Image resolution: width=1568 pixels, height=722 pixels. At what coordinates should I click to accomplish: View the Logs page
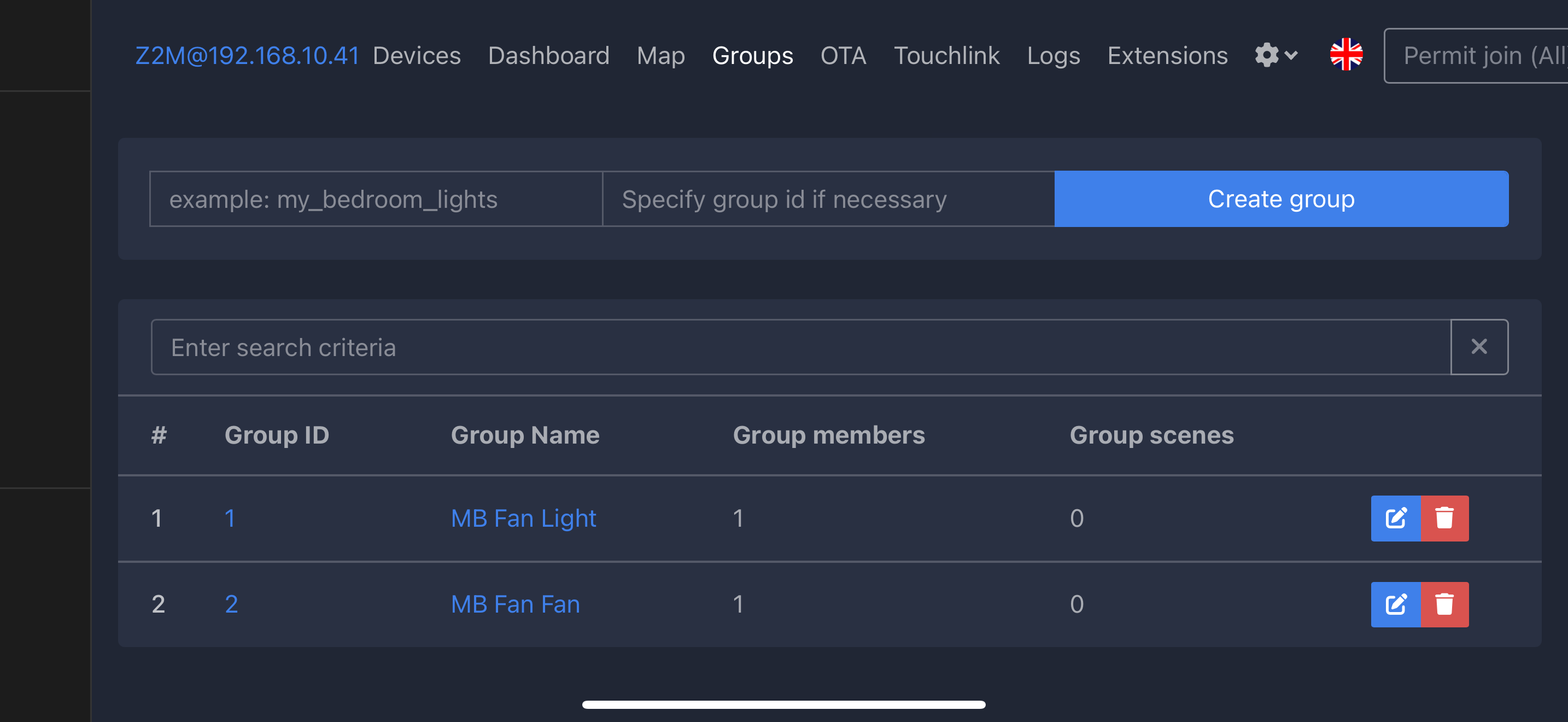click(x=1053, y=55)
